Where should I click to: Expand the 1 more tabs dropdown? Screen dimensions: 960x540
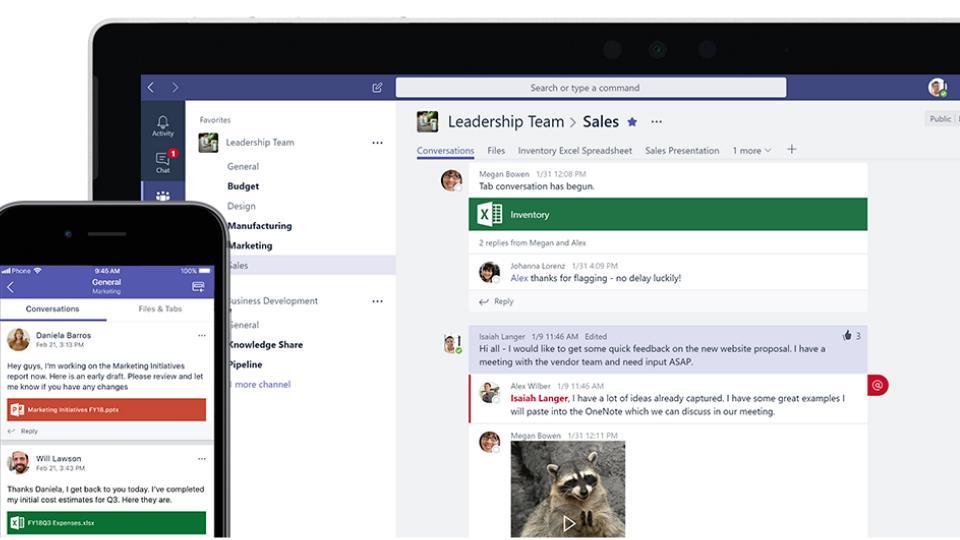(752, 151)
